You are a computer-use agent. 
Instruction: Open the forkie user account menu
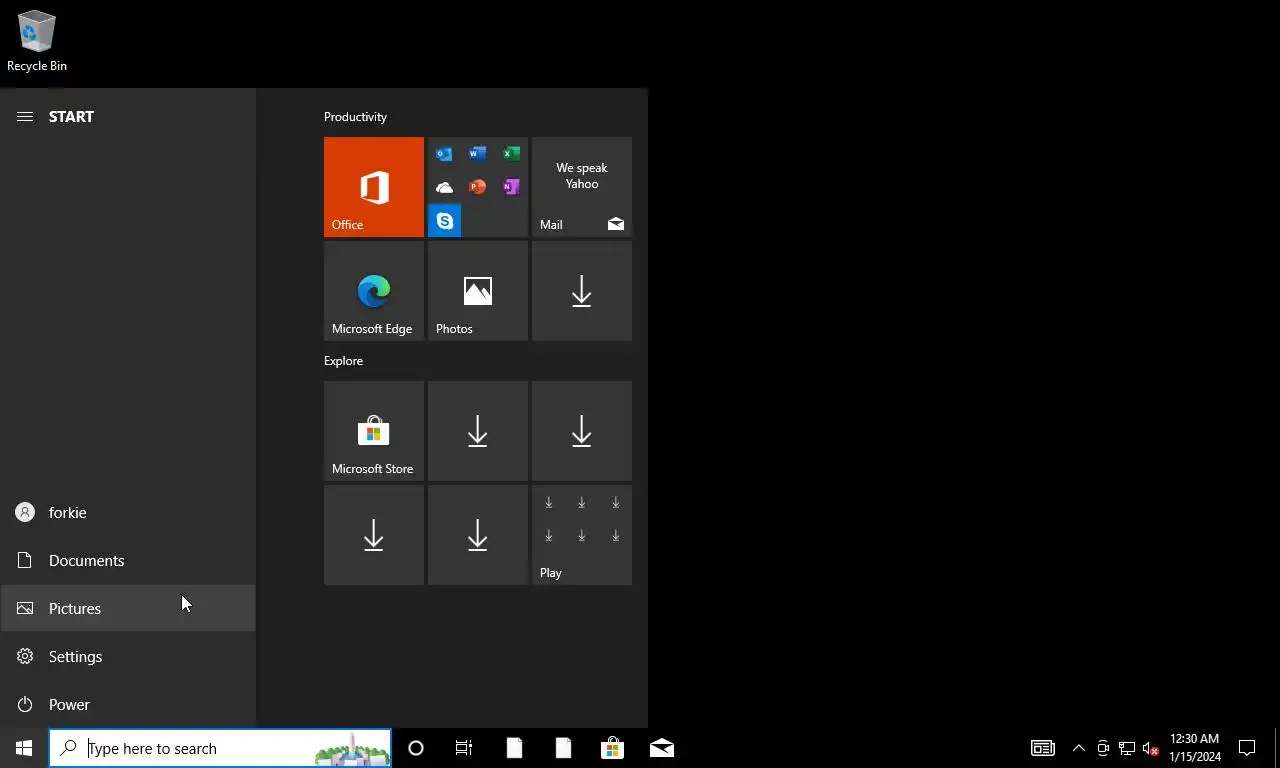coord(128,512)
